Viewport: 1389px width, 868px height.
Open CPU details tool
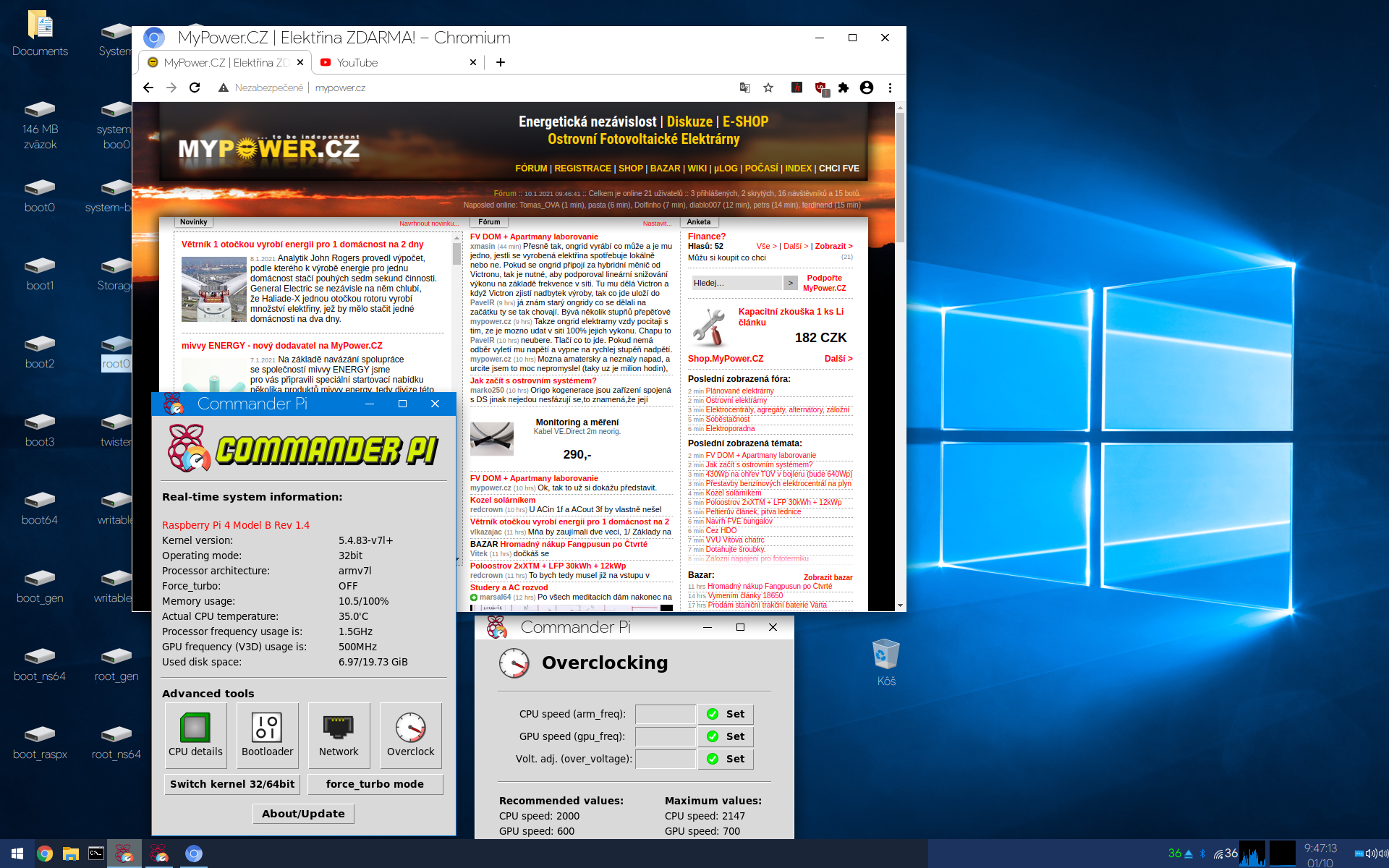tap(195, 734)
